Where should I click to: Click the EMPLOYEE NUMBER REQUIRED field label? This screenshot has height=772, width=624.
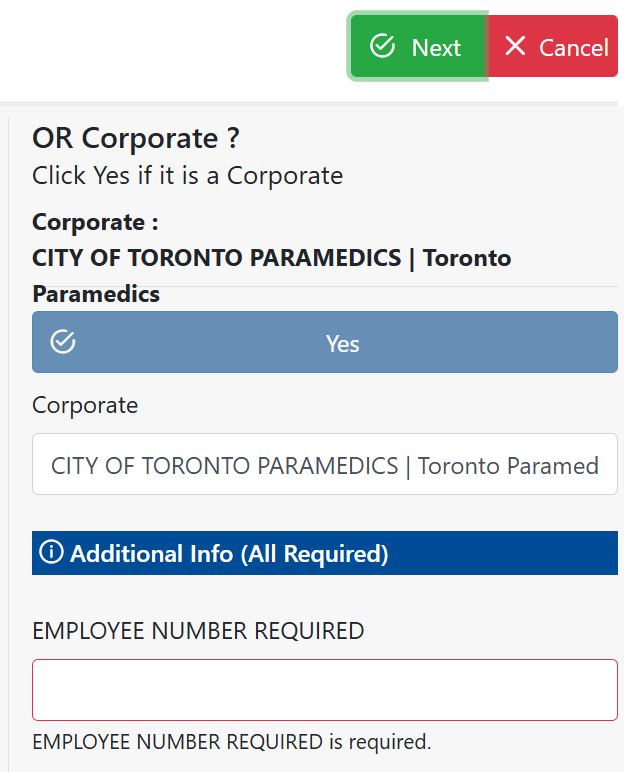[x=198, y=631]
